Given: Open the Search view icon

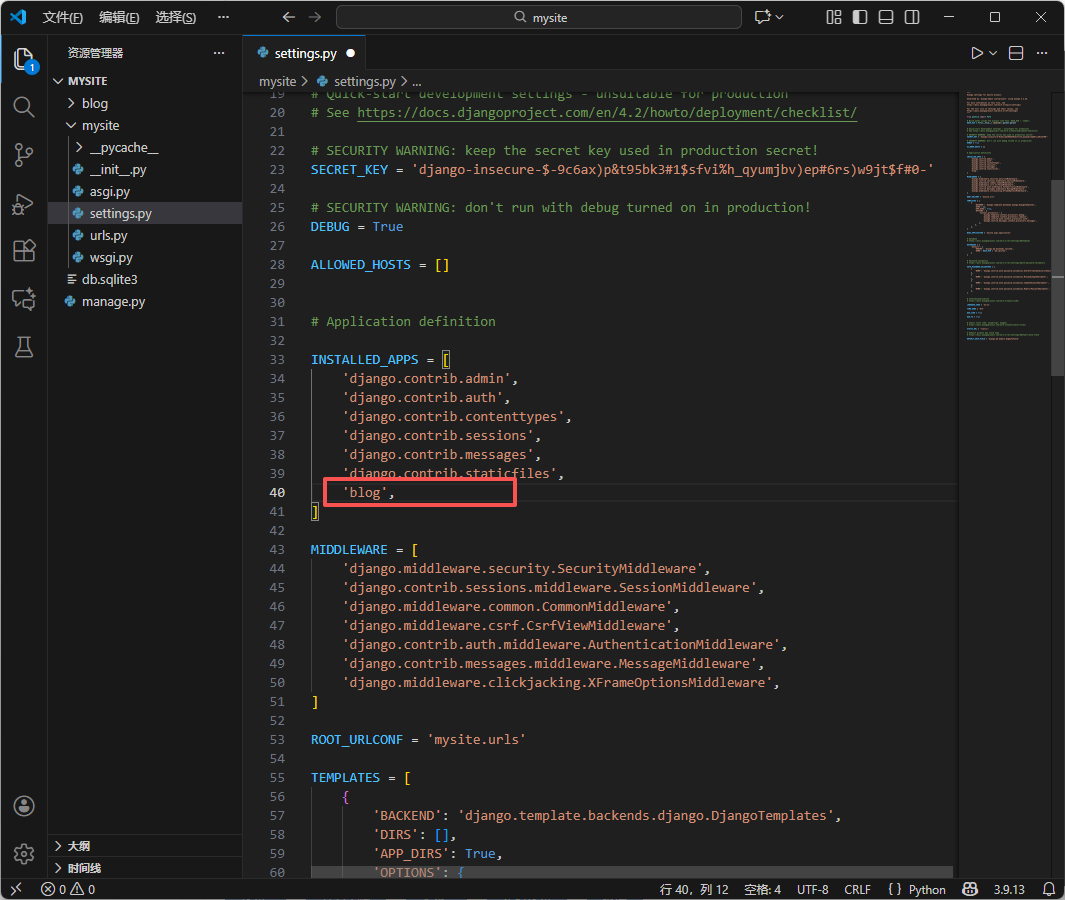Looking at the screenshot, I should (24, 107).
